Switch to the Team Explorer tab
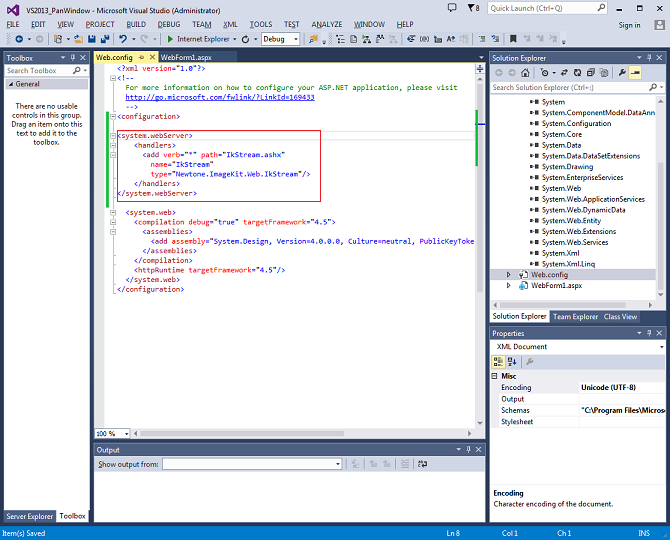The height and width of the screenshot is (540, 670). [575, 317]
